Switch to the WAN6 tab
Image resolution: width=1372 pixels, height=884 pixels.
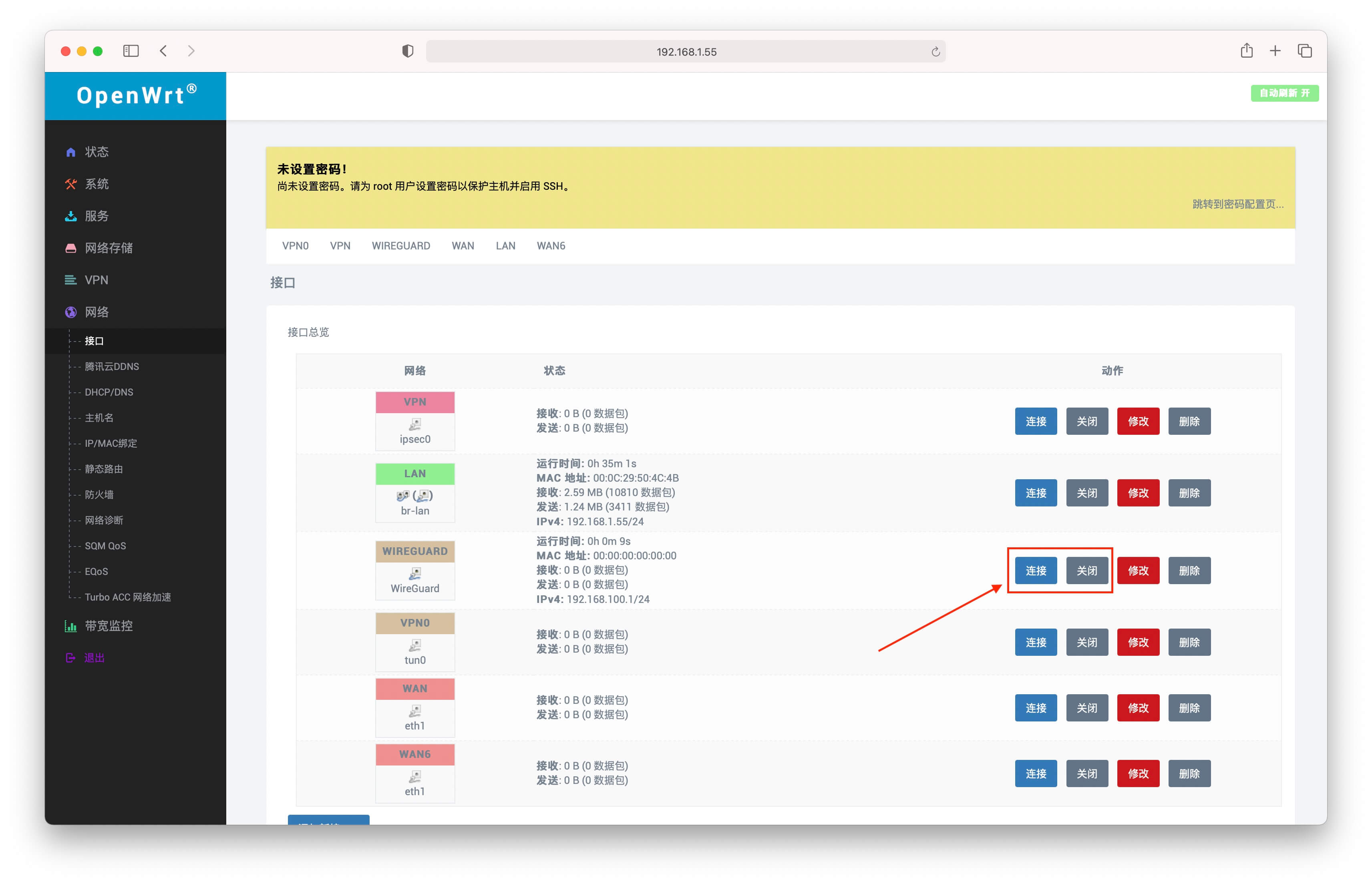coord(551,246)
